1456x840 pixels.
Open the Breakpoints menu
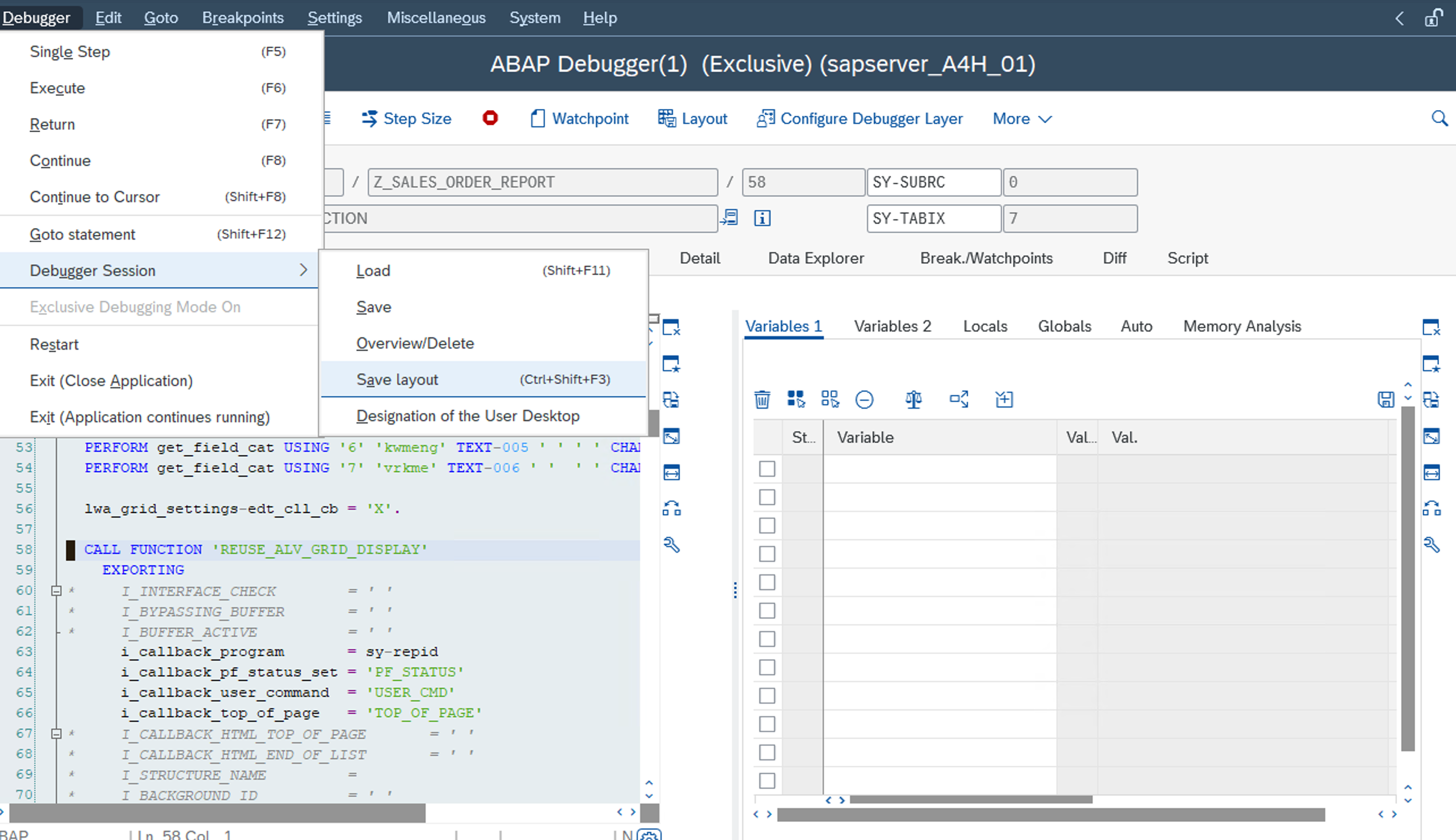[243, 18]
